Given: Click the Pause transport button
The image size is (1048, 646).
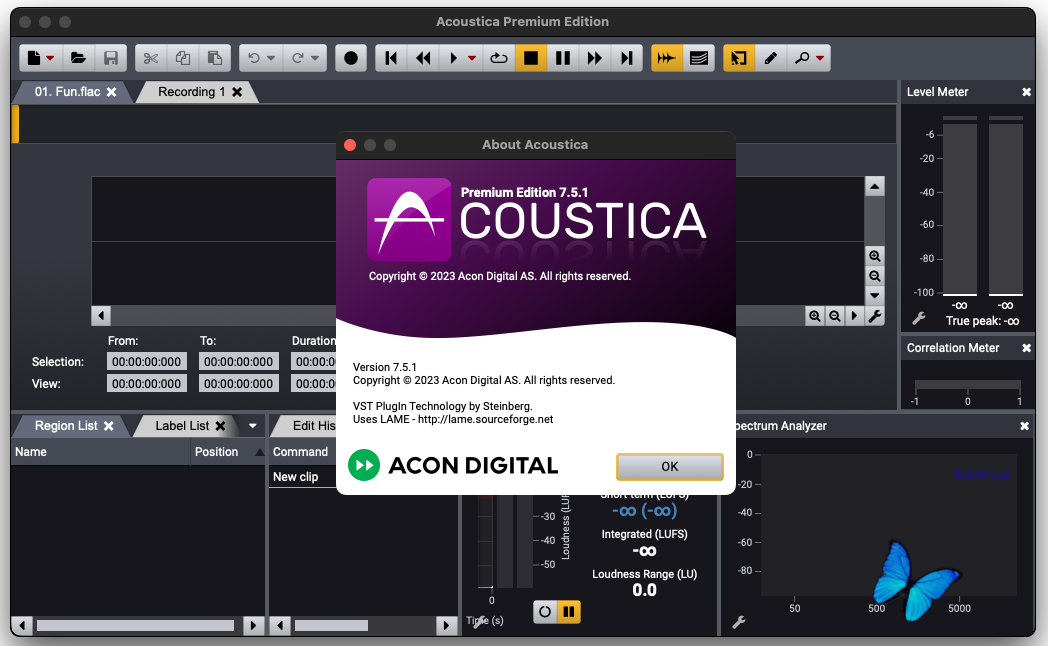Looking at the screenshot, I should 563,58.
